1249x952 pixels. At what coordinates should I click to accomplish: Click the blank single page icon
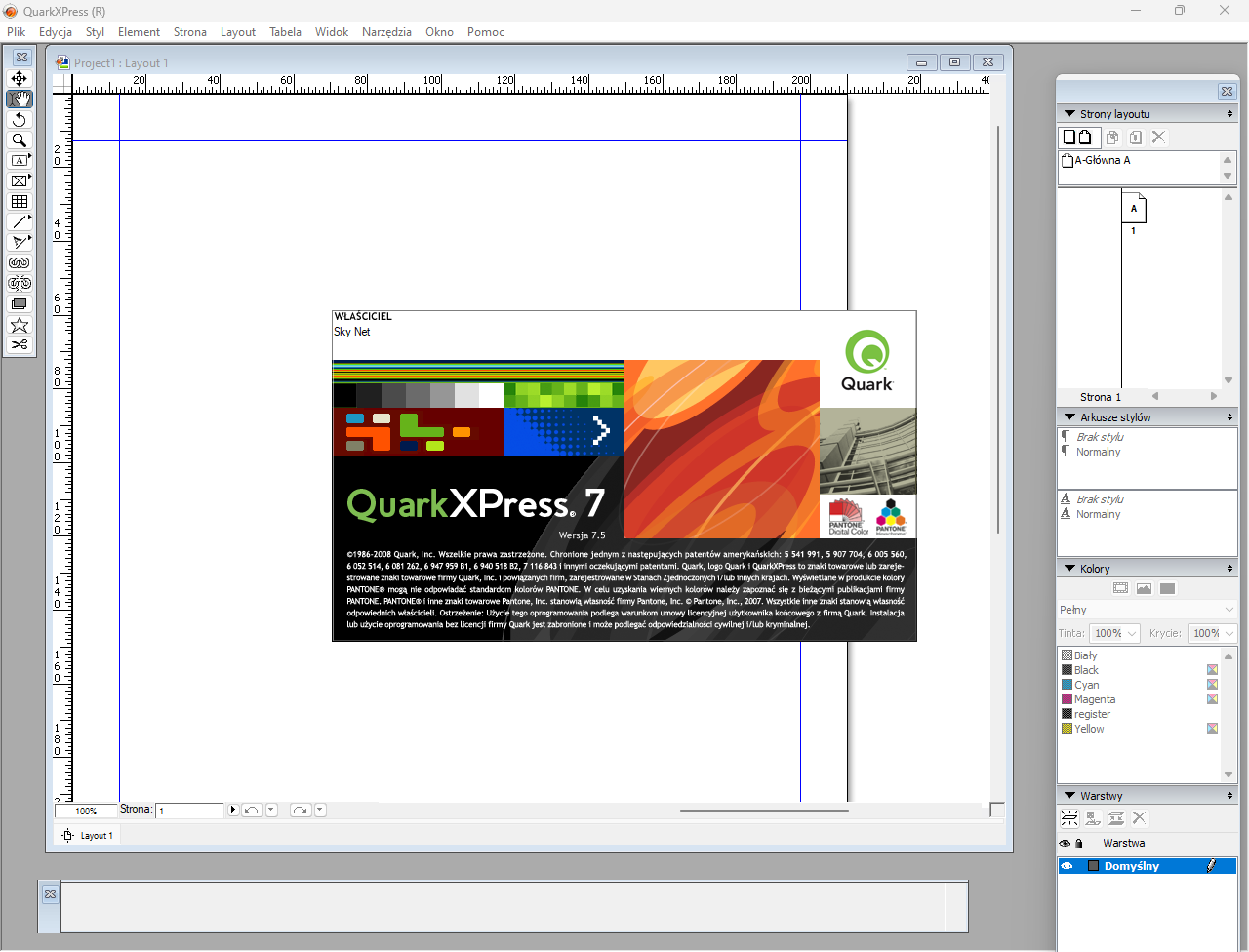[1068, 138]
